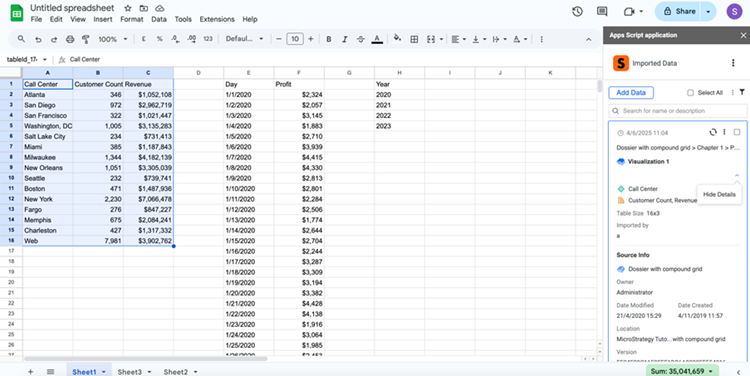Open the fill color picker
750x376 pixels.
tap(397, 39)
